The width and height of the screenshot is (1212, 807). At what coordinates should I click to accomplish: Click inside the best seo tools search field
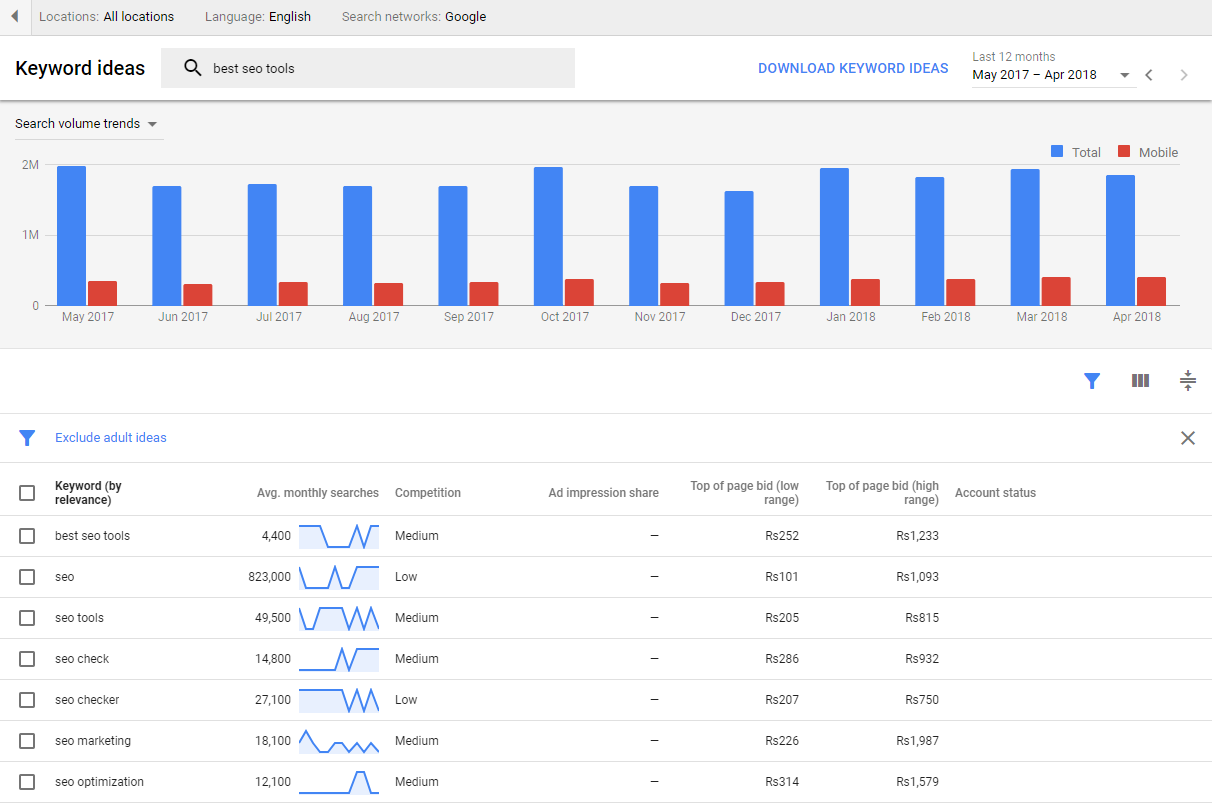(300, 67)
